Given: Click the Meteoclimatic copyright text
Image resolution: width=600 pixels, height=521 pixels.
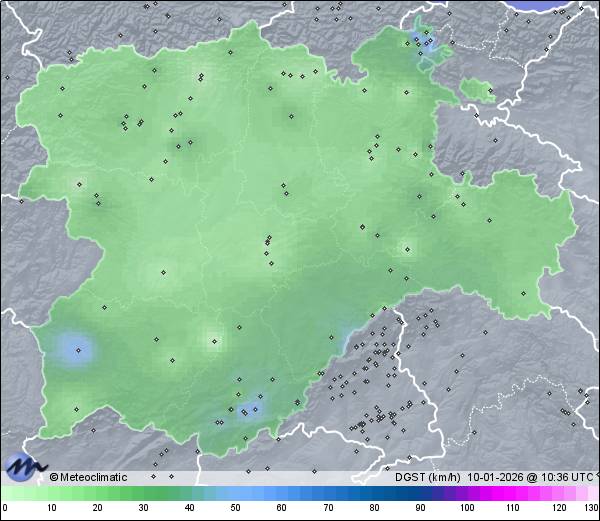Looking at the screenshot, I should tap(89, 477).
